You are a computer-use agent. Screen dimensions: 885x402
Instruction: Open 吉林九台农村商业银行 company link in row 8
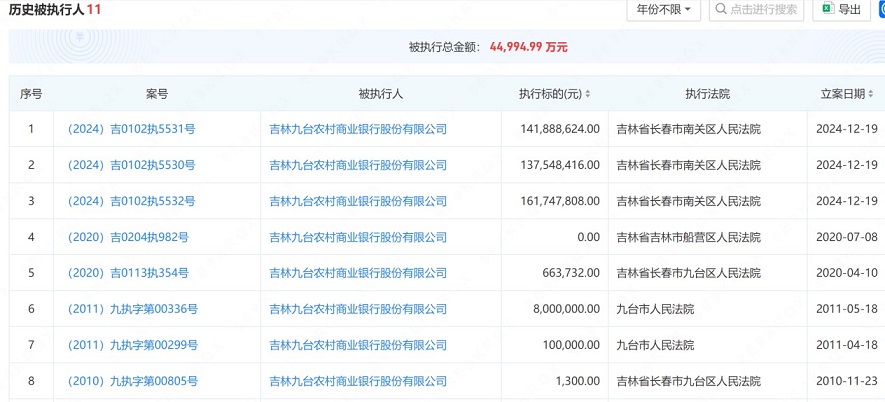click(x=358, y=381)
